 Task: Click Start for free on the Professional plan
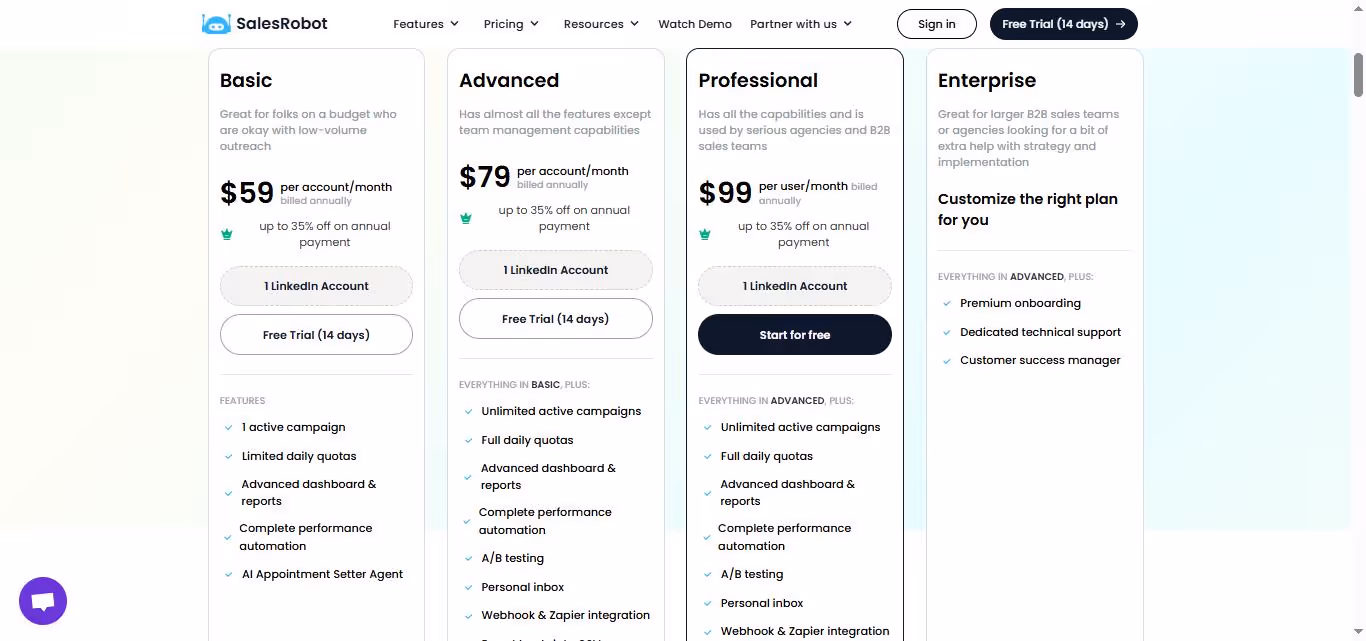pos(794,334)
